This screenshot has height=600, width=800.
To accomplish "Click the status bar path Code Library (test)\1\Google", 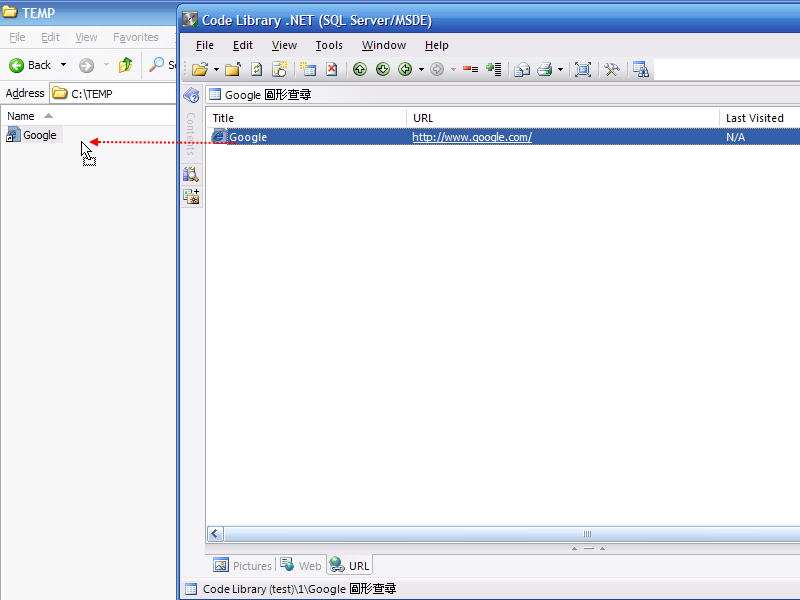I will [299, 589].
